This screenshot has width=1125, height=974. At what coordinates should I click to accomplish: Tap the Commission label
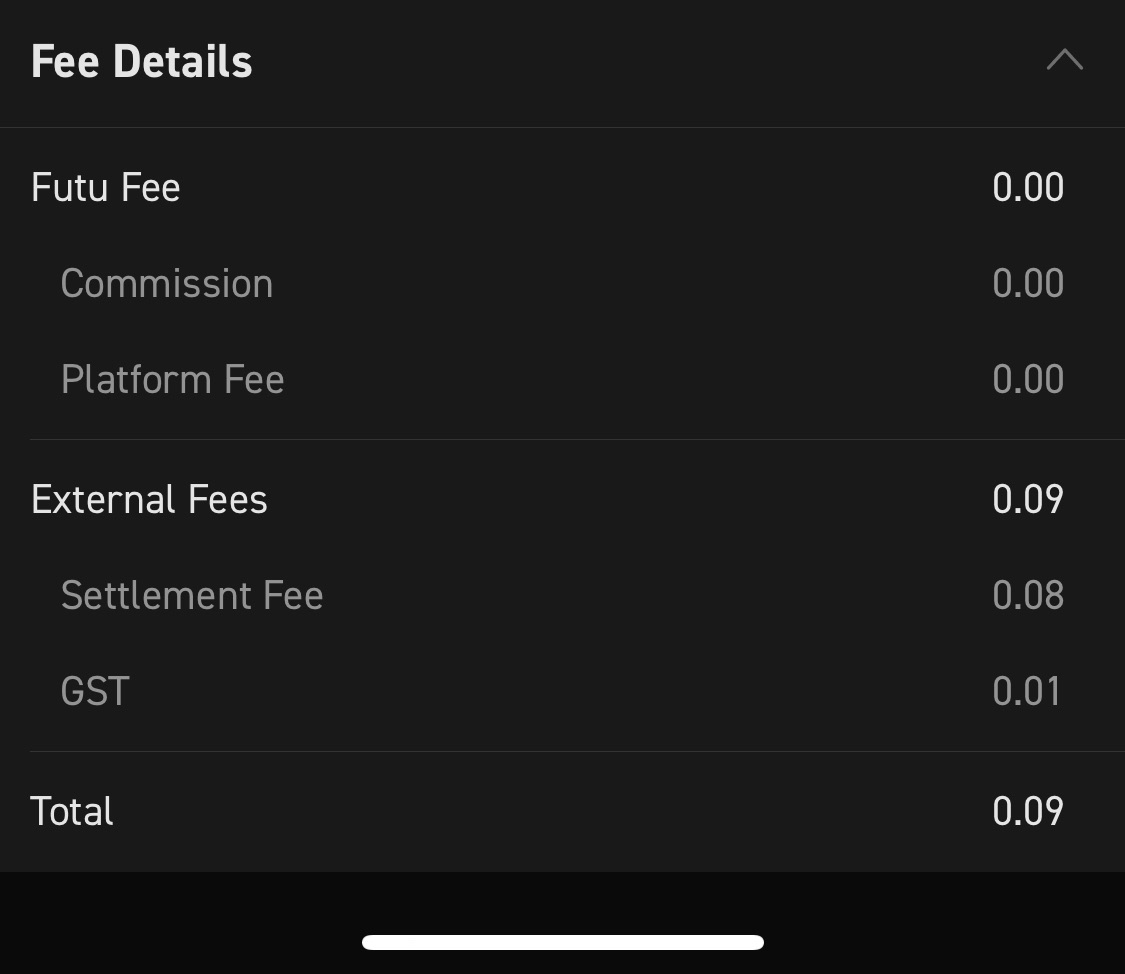167,284
